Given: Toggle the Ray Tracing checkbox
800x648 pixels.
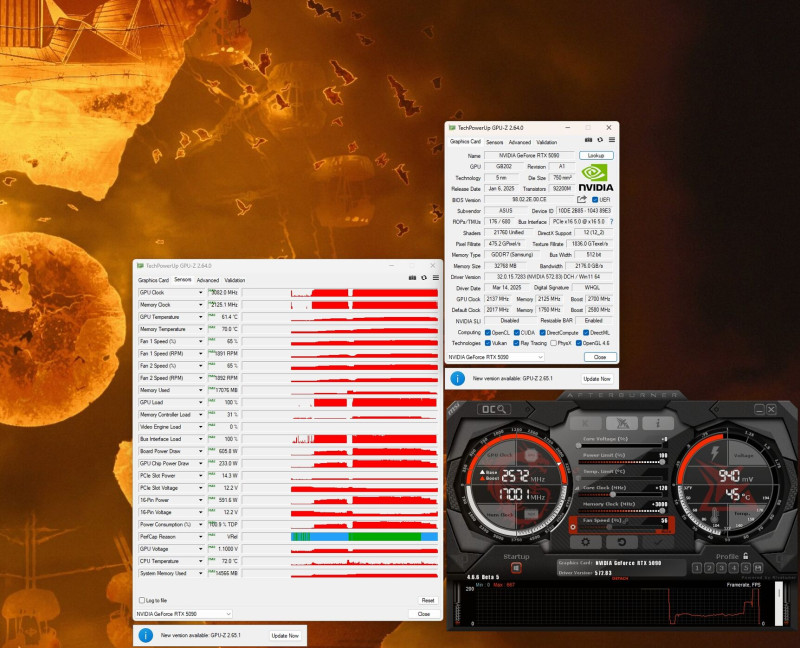Looking at the screenshot, I should (x=516, y=343).
